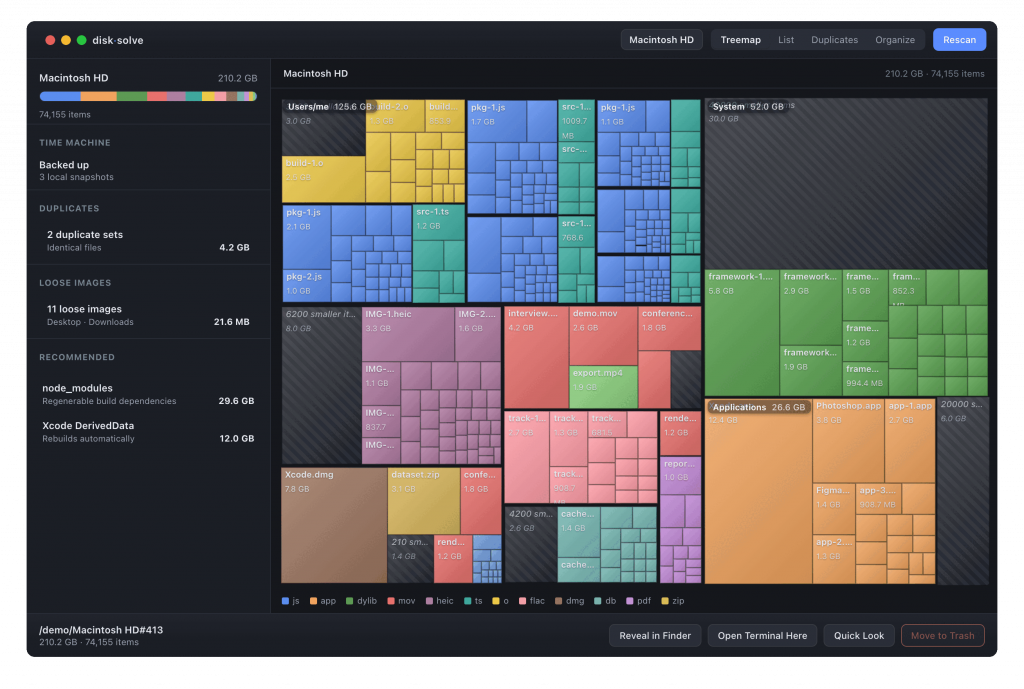Click Reveal in Finder
Viewport: 1024px width, 689px height.
pos(654,635)
